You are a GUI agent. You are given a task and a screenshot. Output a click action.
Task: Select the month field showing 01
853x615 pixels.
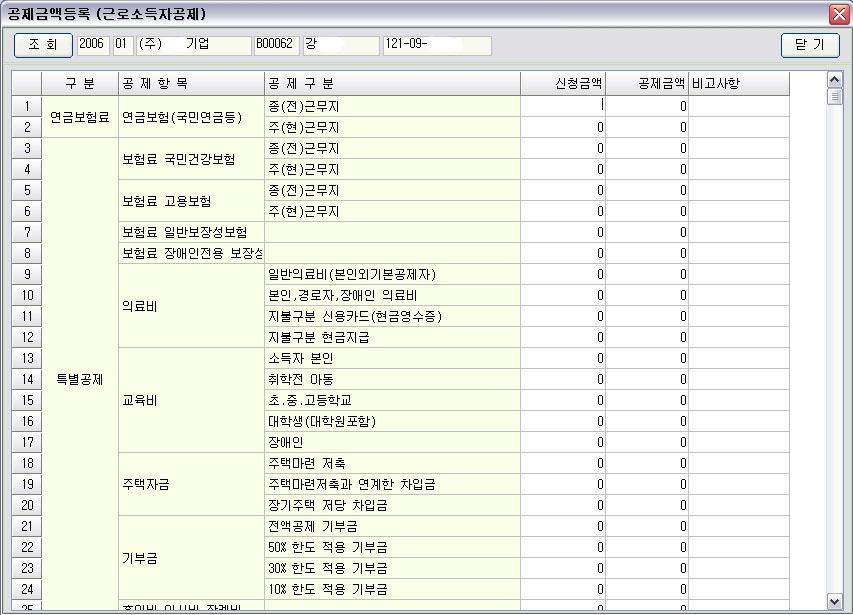point(124,46)
